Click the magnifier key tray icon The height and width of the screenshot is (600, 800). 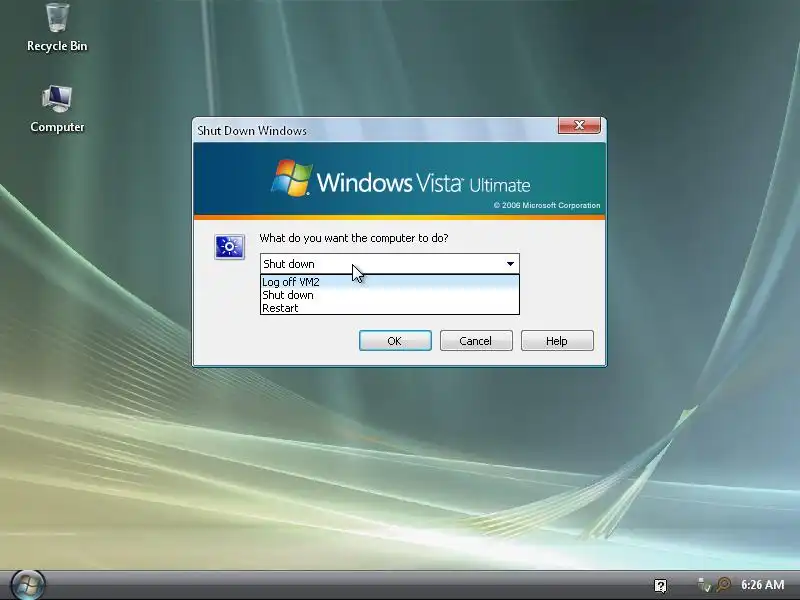coord(723,585)
